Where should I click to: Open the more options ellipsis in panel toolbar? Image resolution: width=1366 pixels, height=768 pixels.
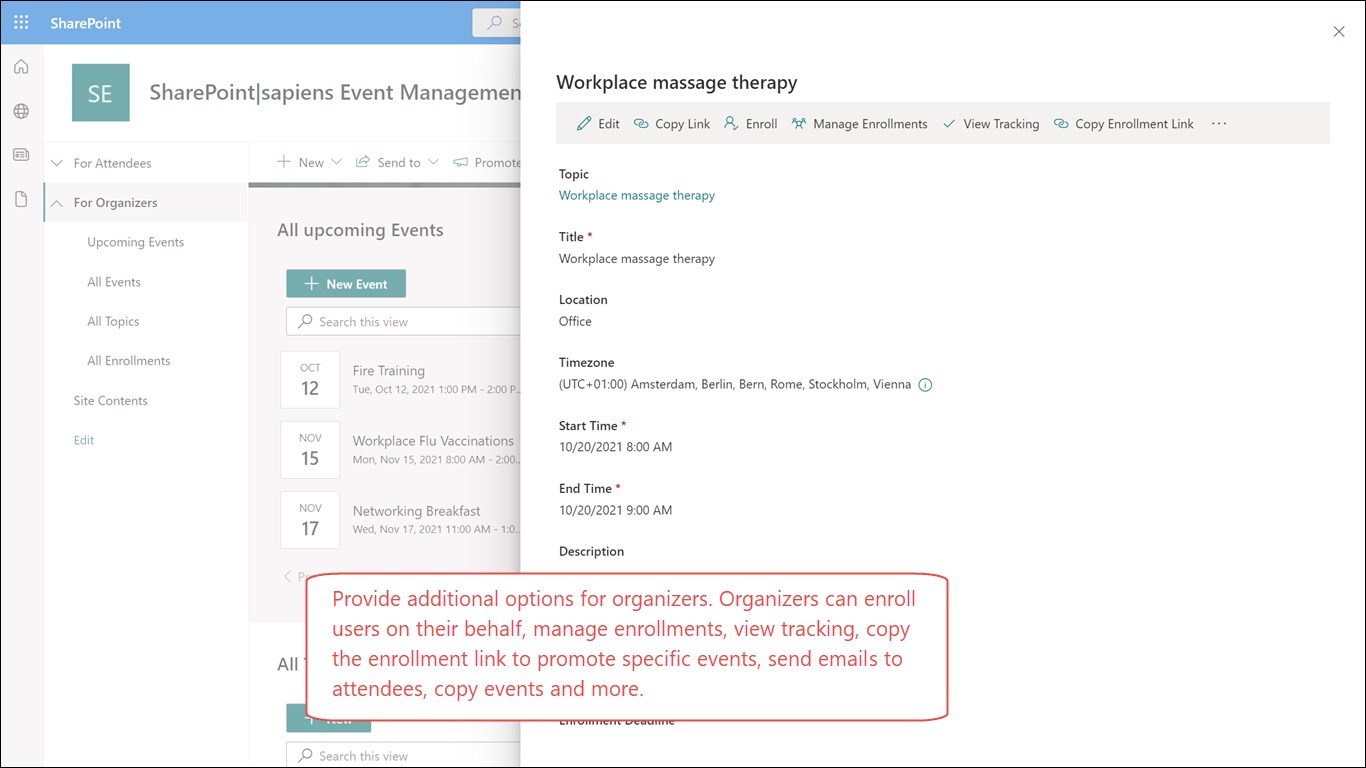click(1218, 124)
